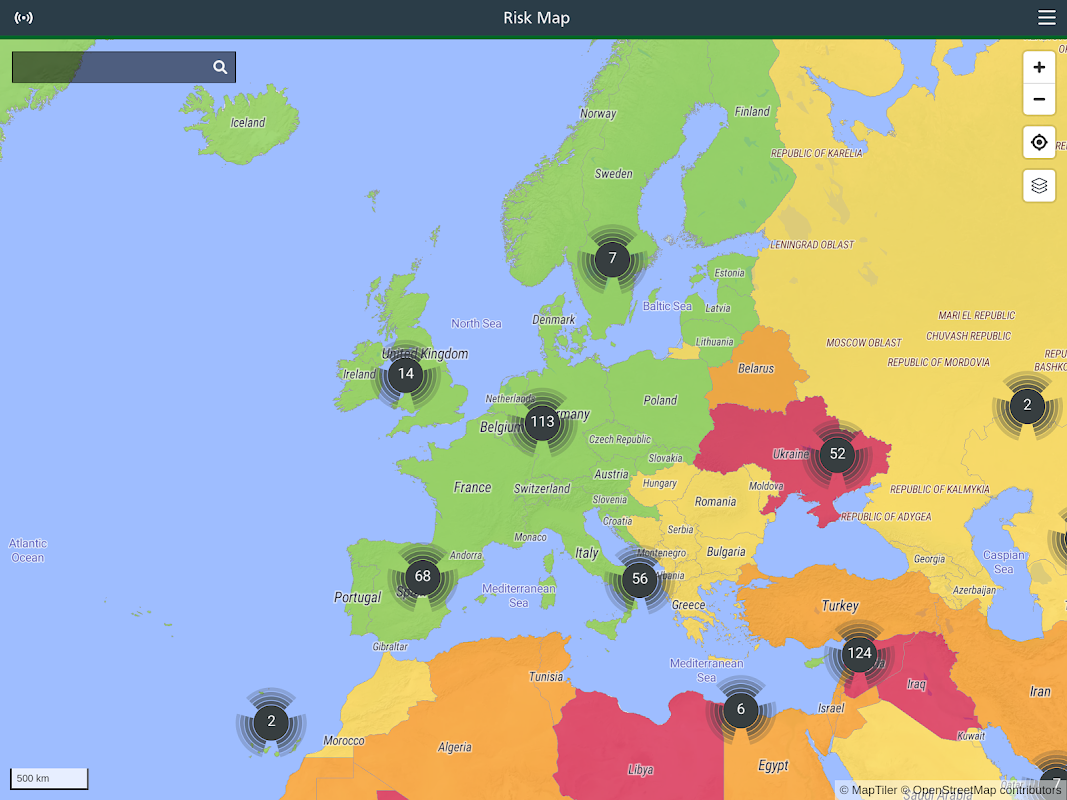The image size is (1067, 800).
Task: Open the 124 alerts cluster near Syria
Action: 859,654
